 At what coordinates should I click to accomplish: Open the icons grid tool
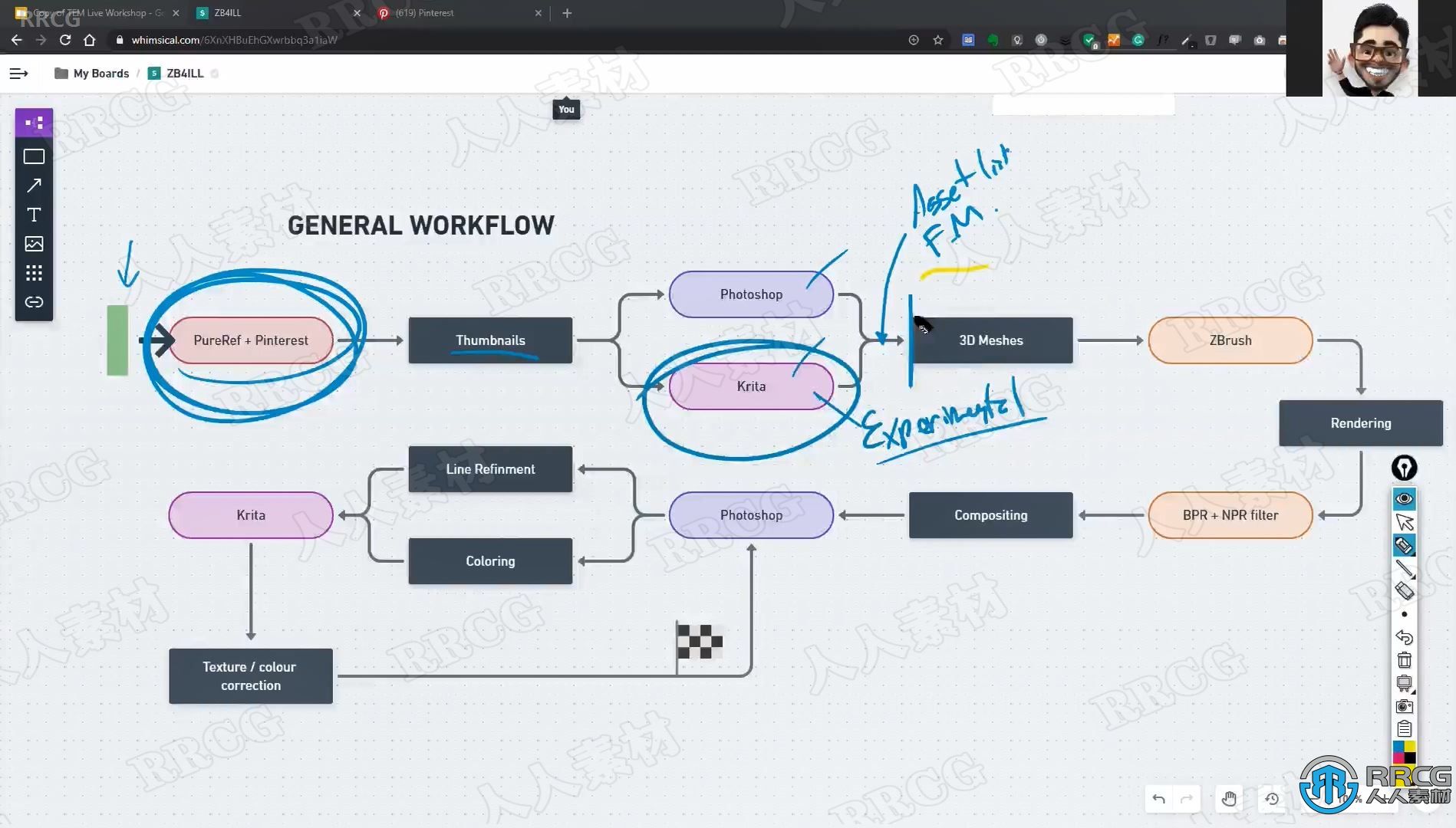[x=34, y=273]
